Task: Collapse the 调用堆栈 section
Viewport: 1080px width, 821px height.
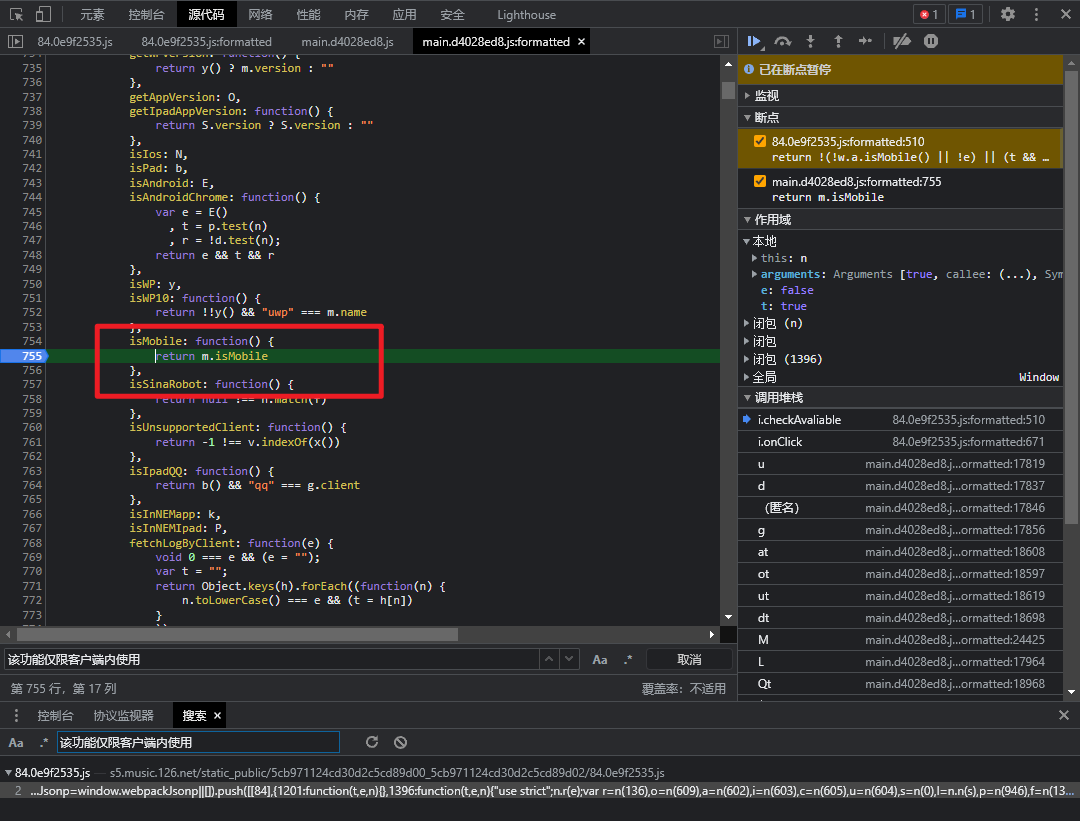Action: [747, 397]
